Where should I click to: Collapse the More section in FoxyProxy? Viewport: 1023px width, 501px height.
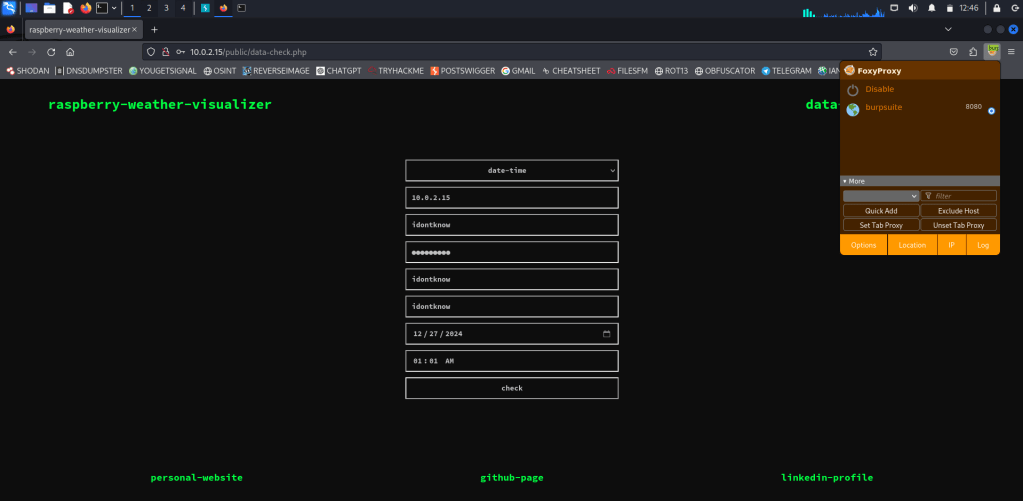click(x=855, y=181)
